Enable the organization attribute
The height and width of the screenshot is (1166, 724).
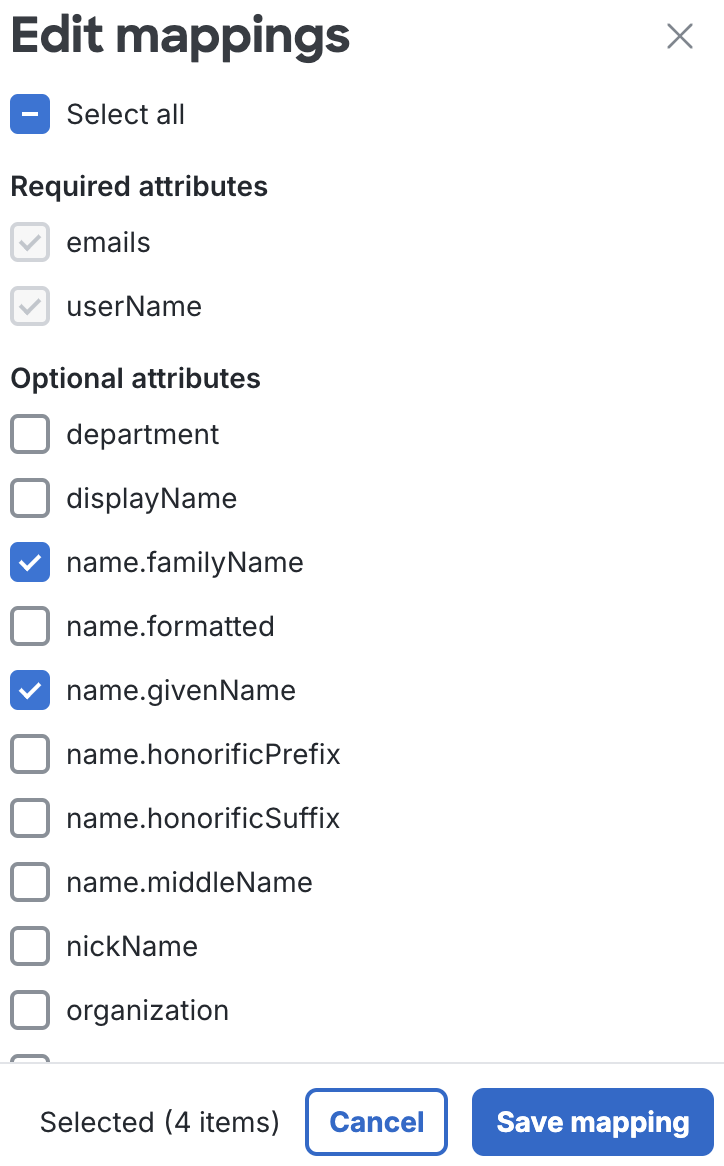tap(30, 1010)
